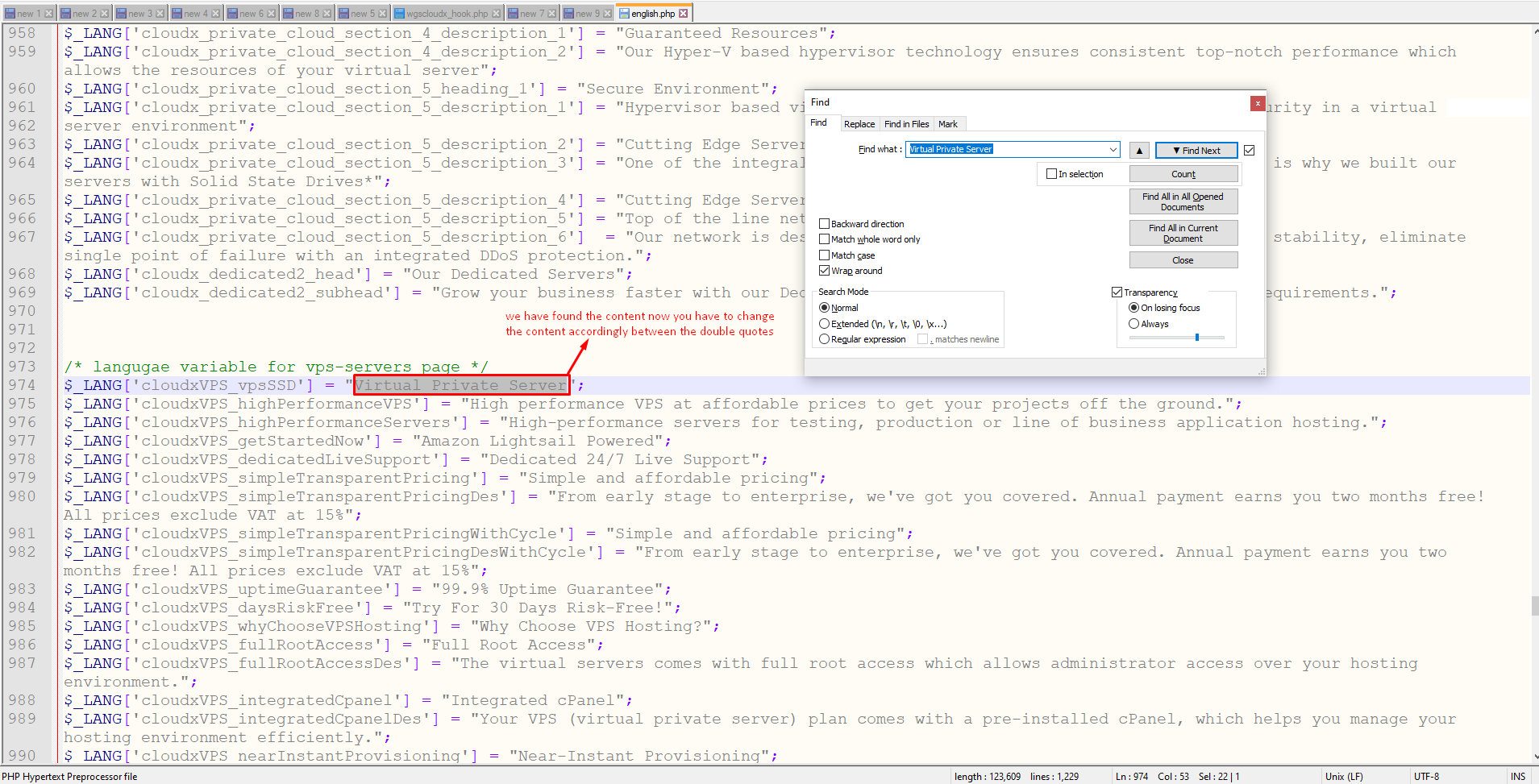
Task: Click the find previous up-arrow button
Action: coord(1139,151)
